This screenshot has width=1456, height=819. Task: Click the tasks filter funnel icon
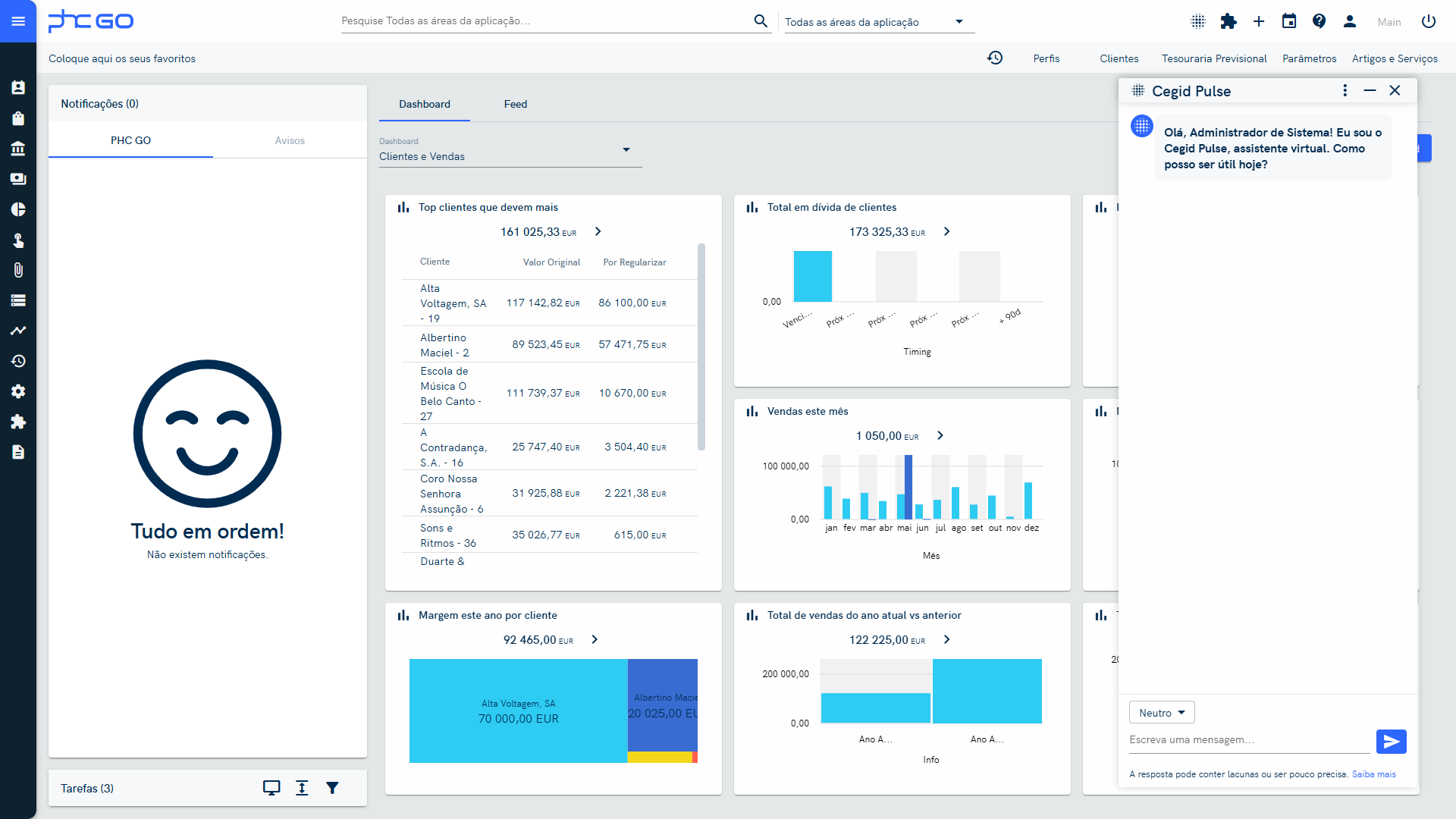(332, 788)
